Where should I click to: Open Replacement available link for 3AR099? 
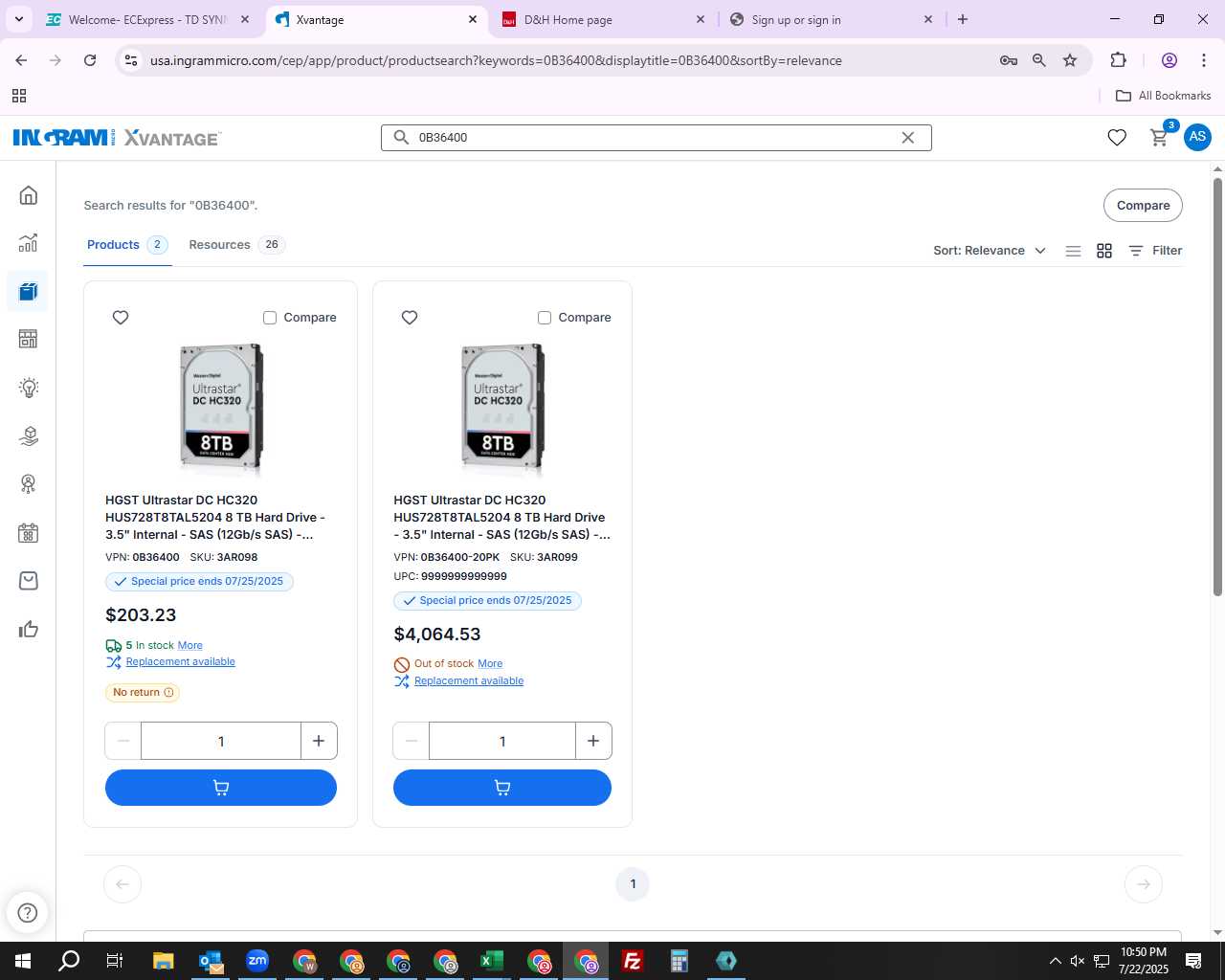coord(469,681)
